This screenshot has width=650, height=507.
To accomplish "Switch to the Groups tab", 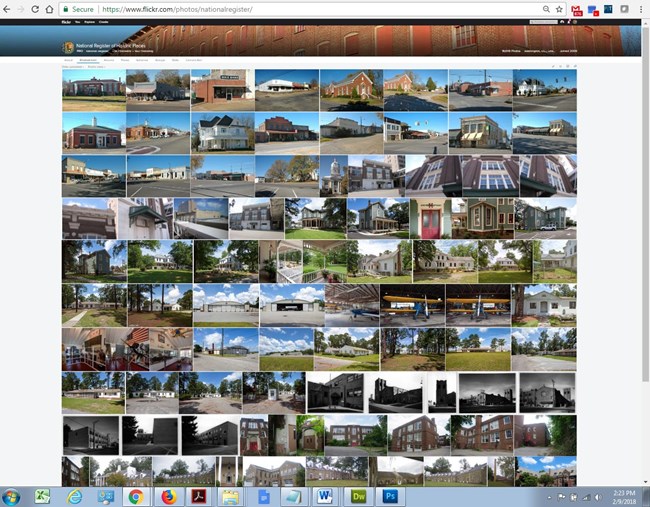I will click(161, 60).
